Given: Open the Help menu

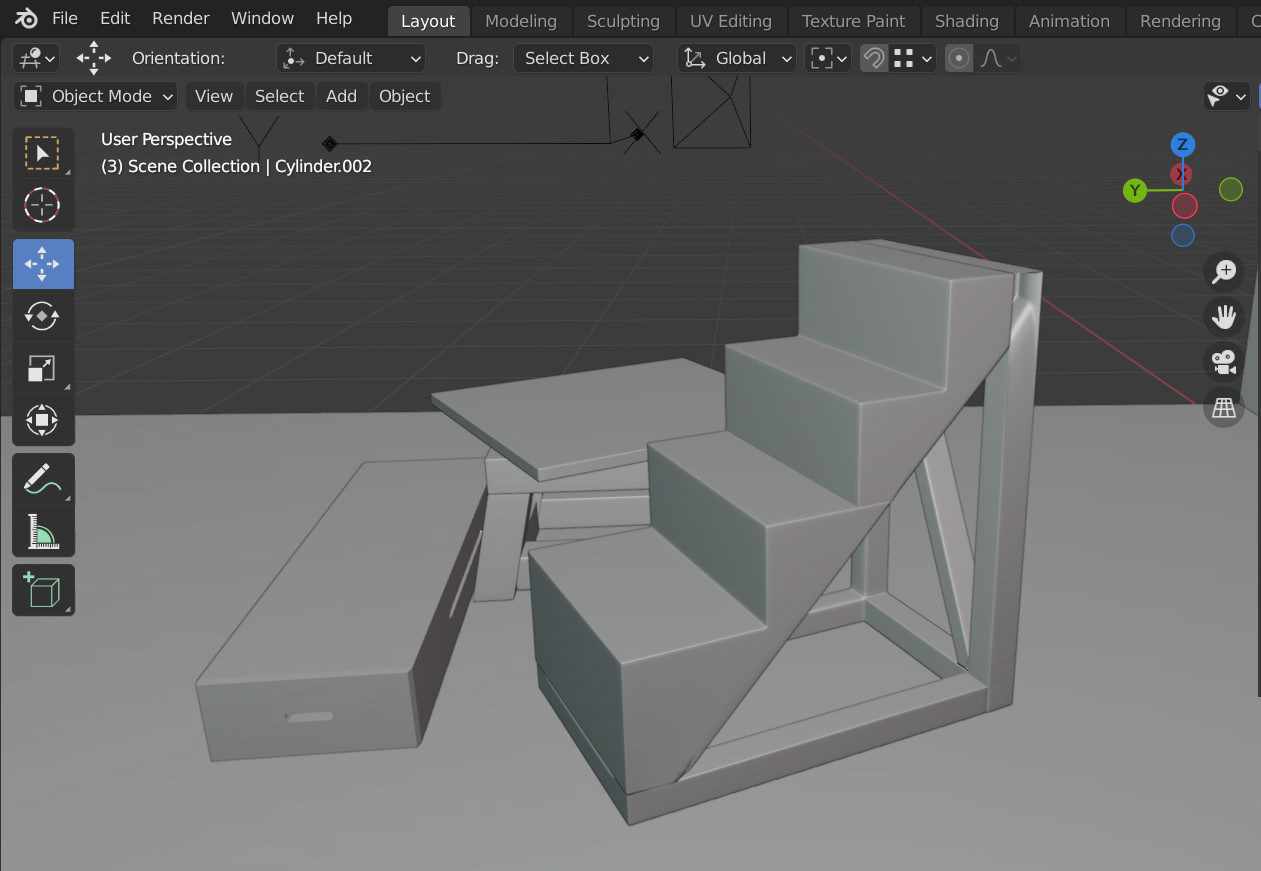Looking at the screenshot, I should 334,18.
